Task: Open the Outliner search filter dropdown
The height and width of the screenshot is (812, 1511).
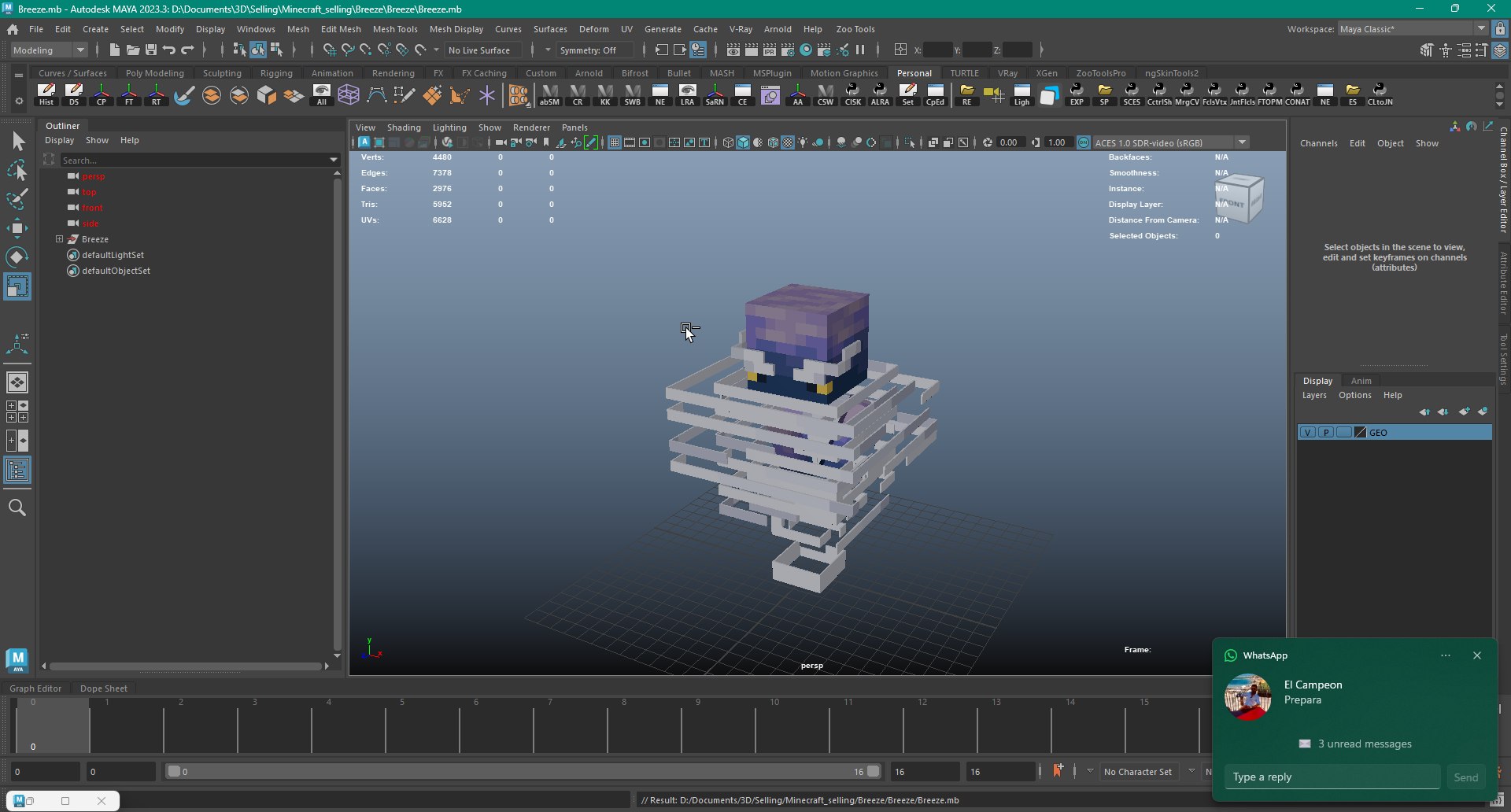Action: [x=334, y=160]
